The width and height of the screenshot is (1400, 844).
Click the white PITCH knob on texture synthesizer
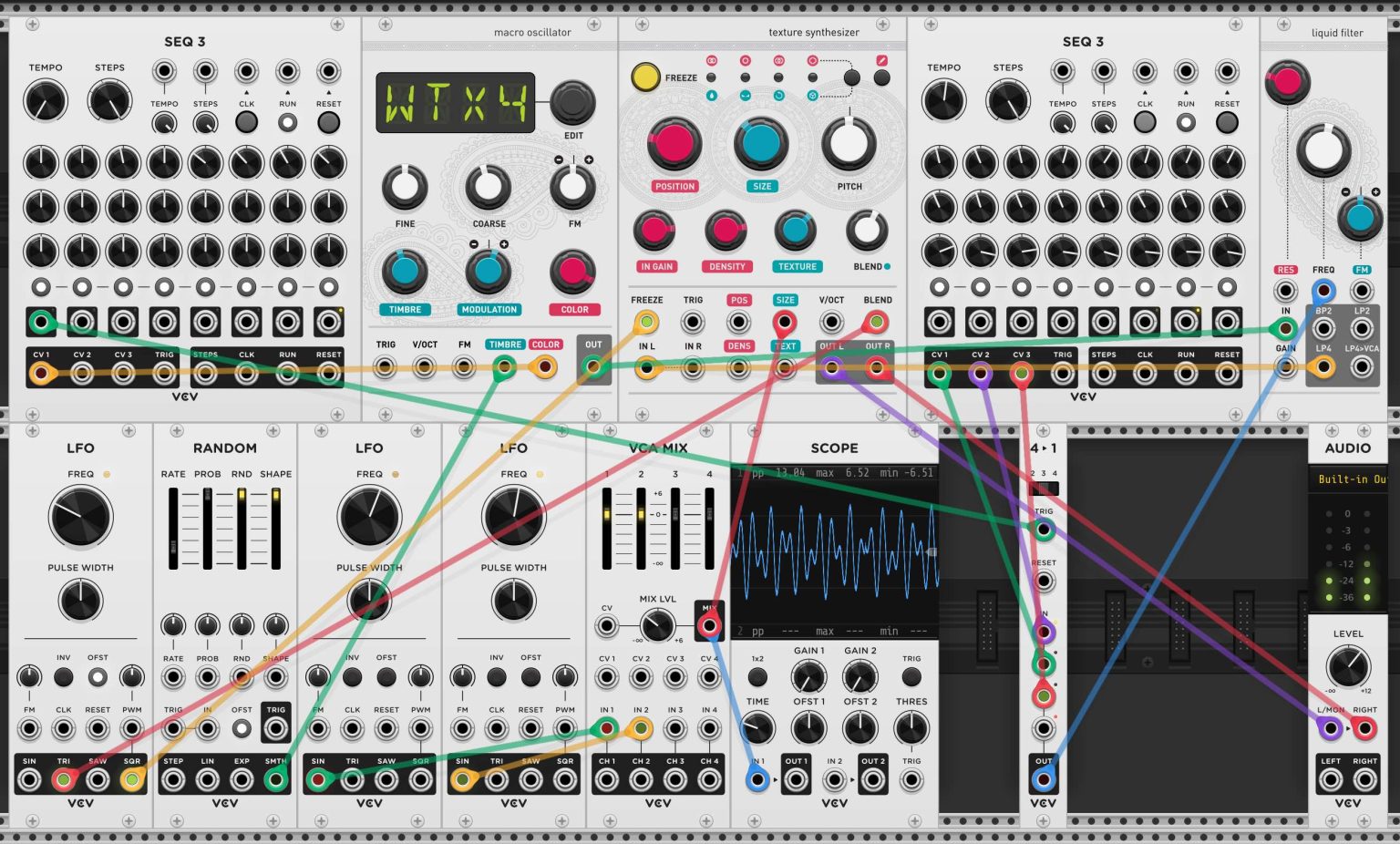[x=849, y=143]
